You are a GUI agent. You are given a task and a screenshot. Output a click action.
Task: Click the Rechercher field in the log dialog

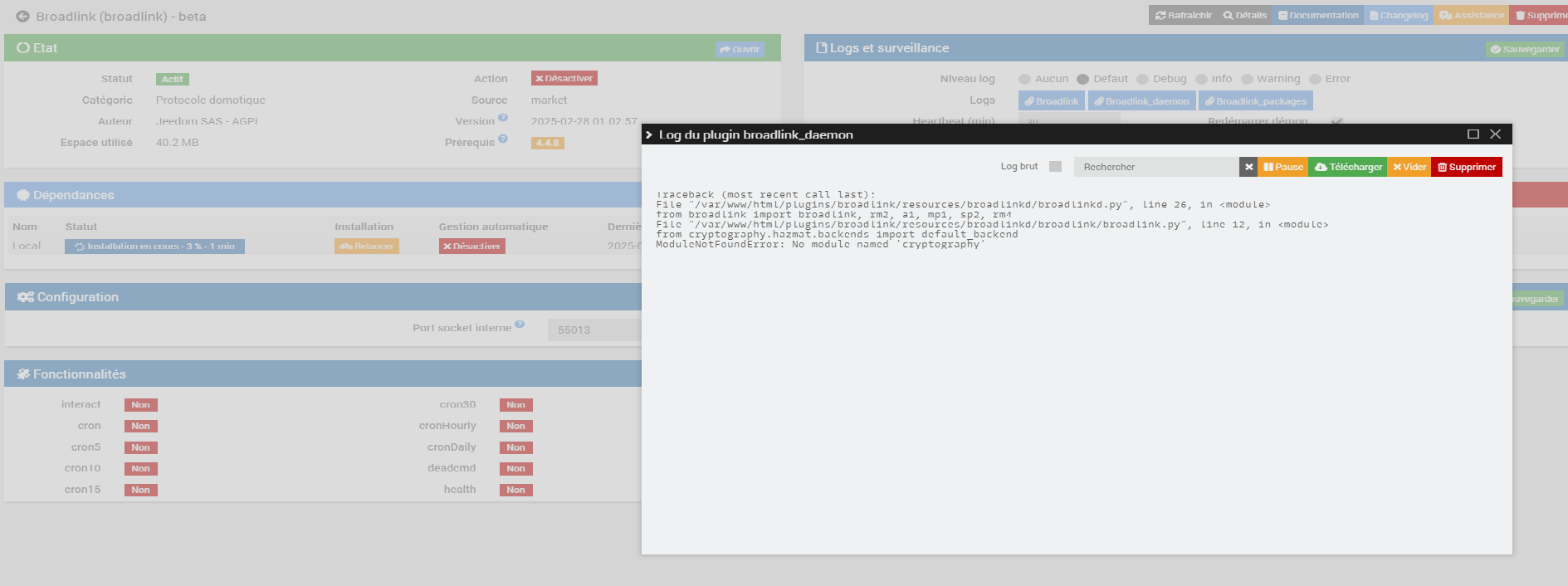coord(1156,167)
